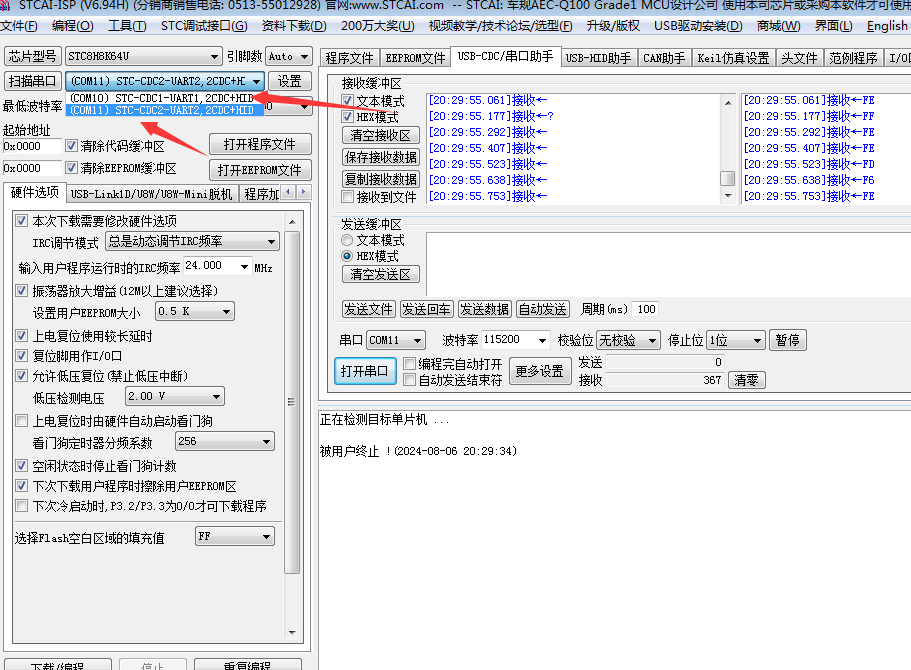Open the 文件(F) menu
This screenshot has height=670, width=911.
(x=19, y=26)
